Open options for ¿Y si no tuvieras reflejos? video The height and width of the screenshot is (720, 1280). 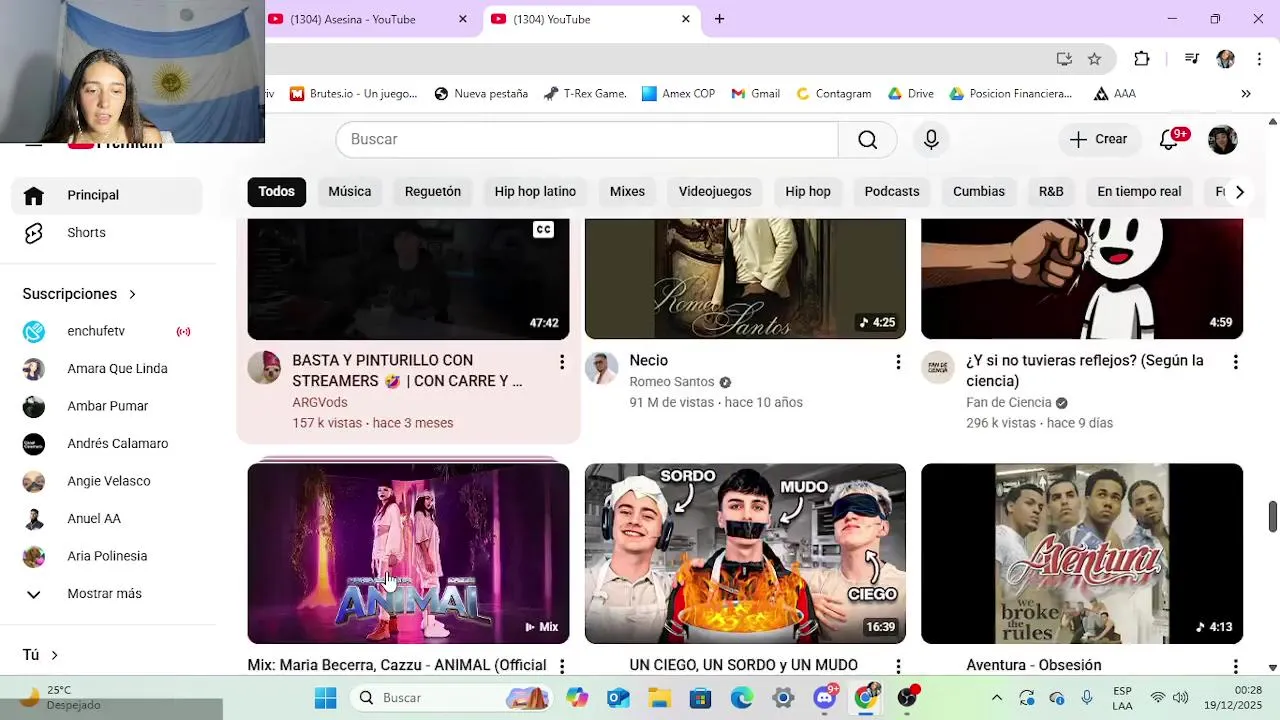point(1235,362)
